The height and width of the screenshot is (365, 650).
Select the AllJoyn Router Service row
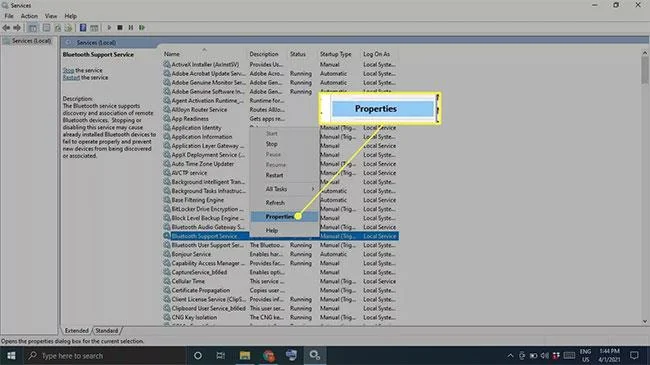tap(281, 110)
